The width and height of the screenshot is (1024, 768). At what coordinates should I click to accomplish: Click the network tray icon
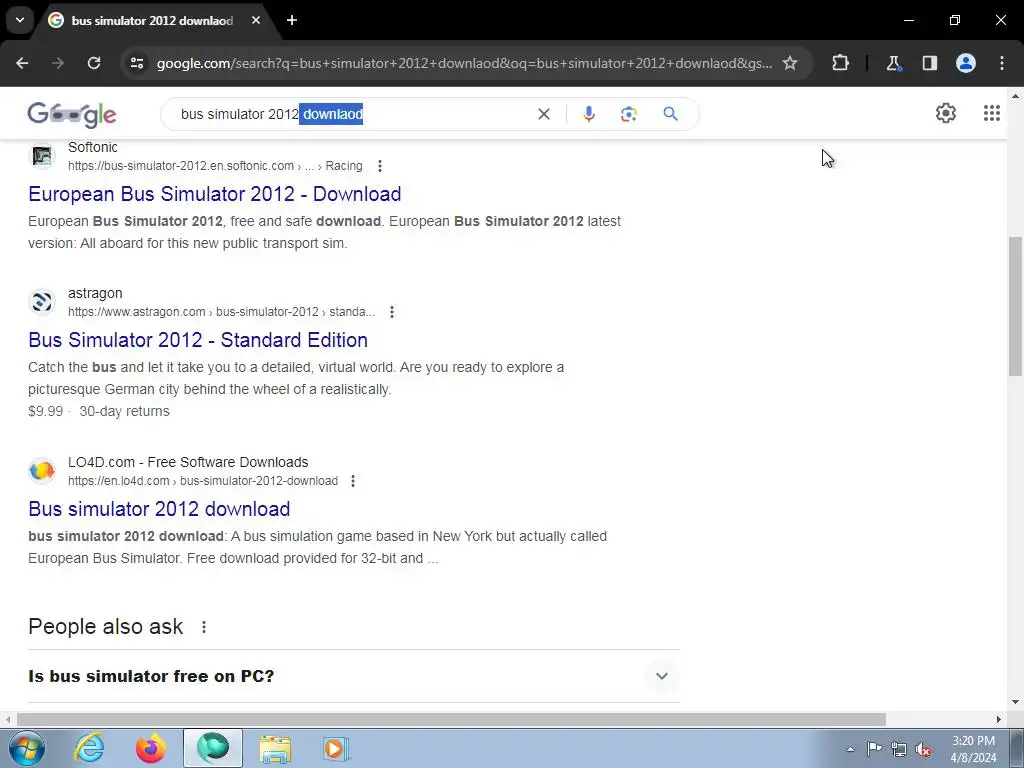point(899,749)
